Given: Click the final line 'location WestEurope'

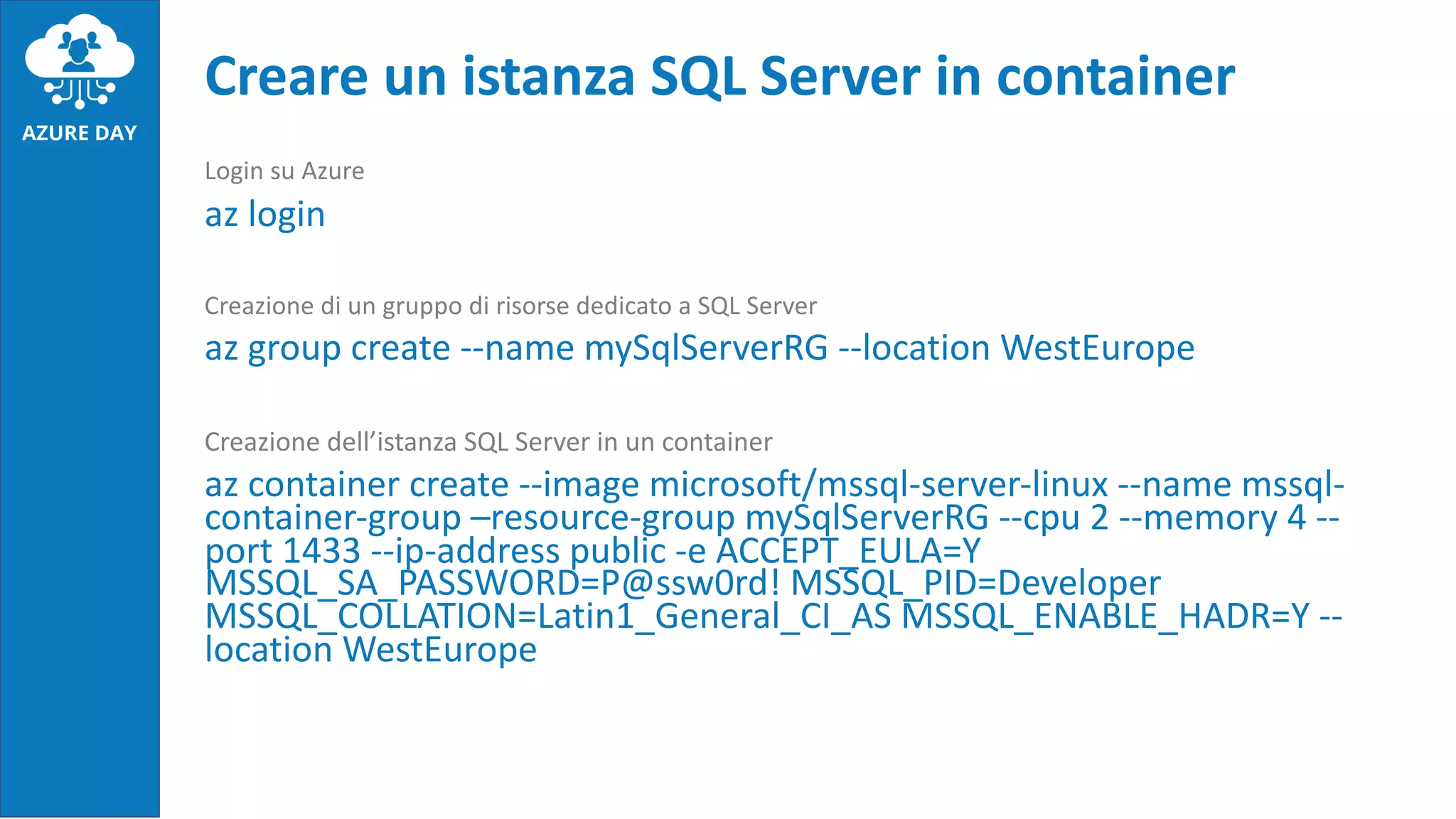Looking at the screenshot, I should (370, 649).
